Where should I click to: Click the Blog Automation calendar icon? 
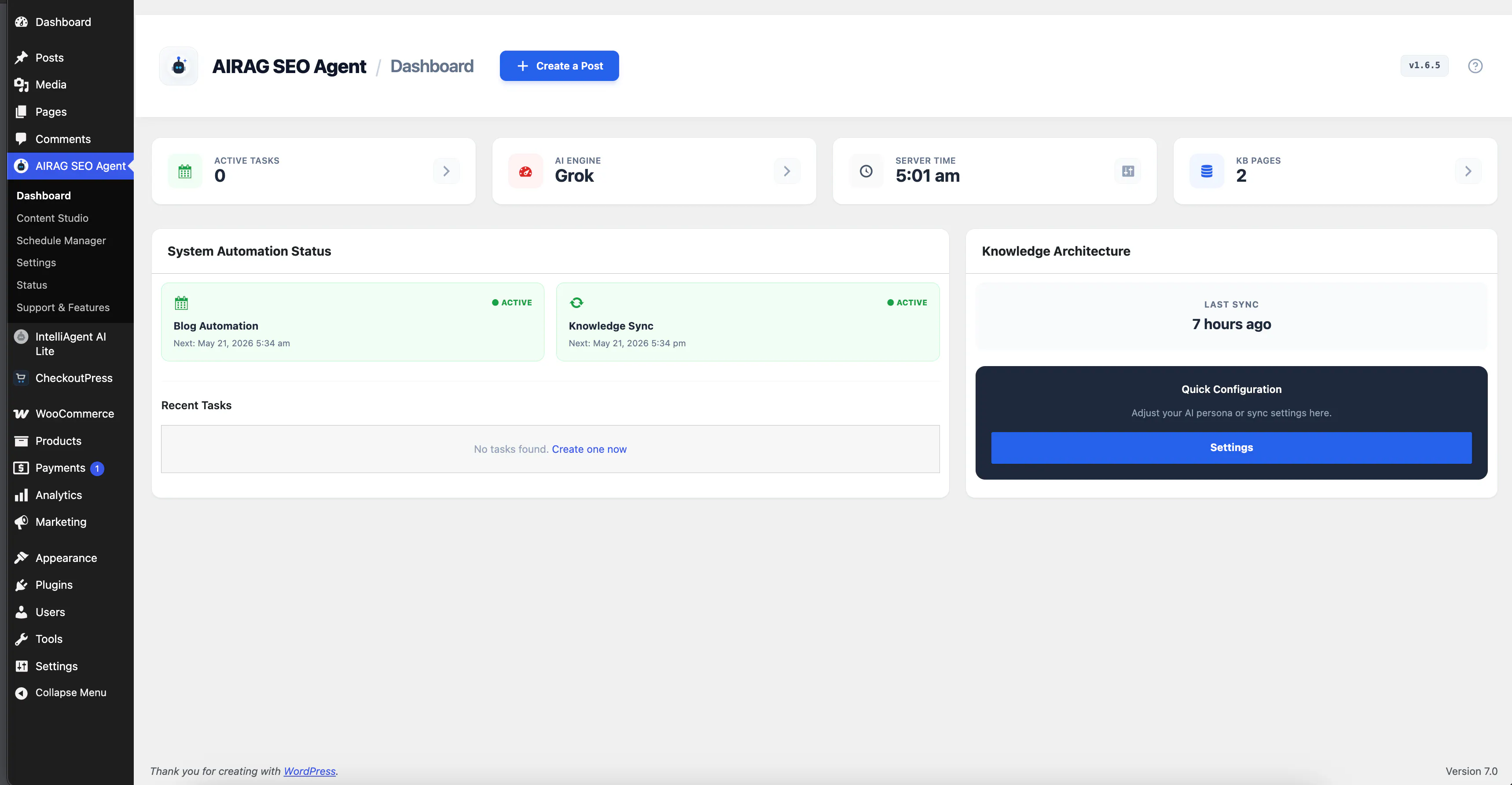(x=181, y=303)
